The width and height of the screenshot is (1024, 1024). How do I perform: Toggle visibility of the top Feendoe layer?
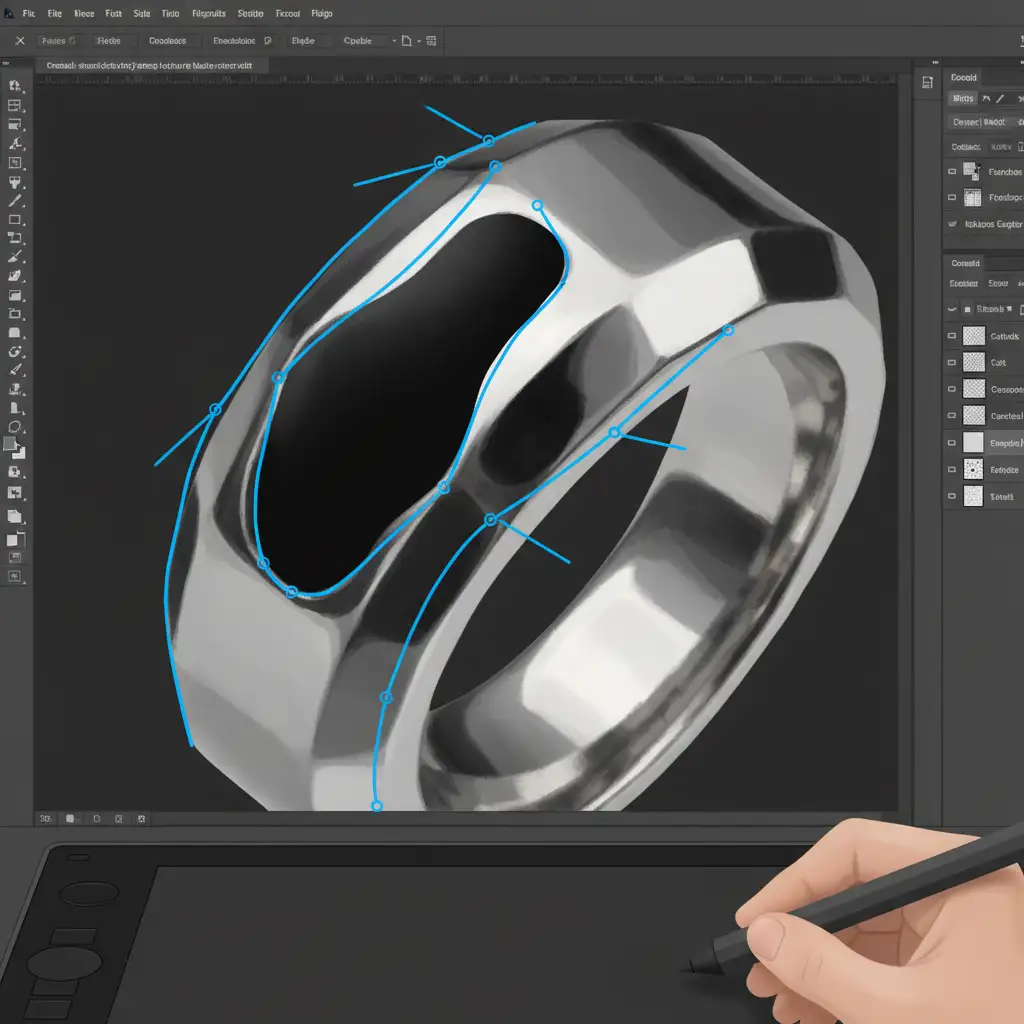(x=952, y=172)
